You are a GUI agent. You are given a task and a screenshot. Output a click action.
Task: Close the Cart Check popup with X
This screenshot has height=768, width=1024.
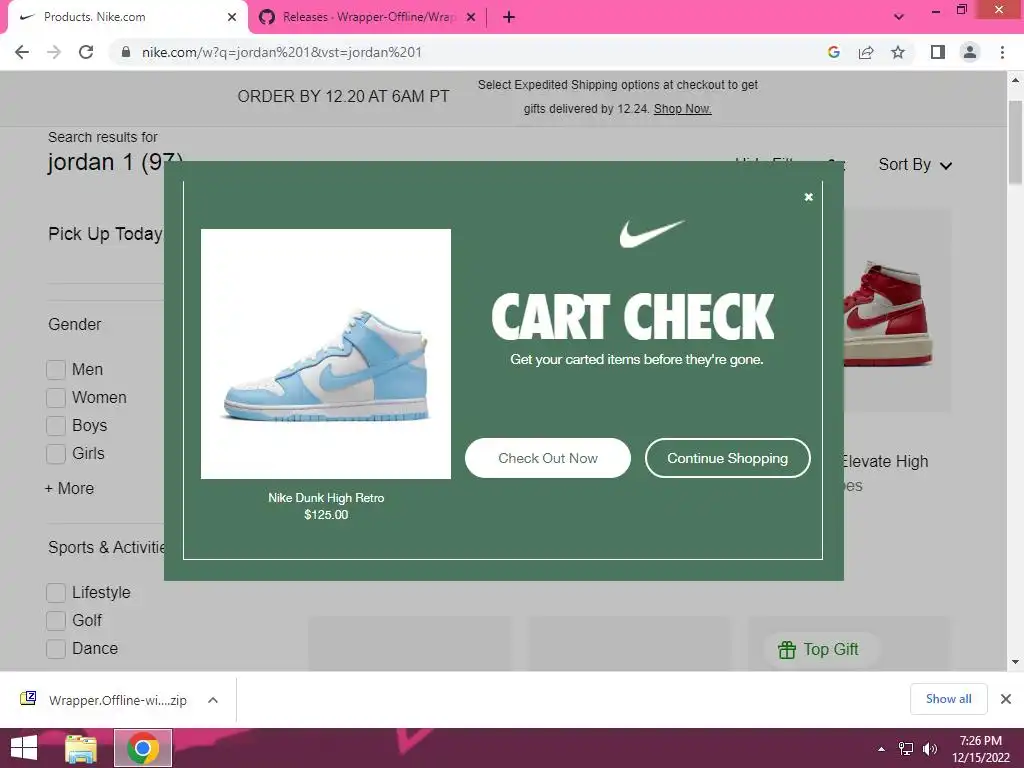pos(808,197)
